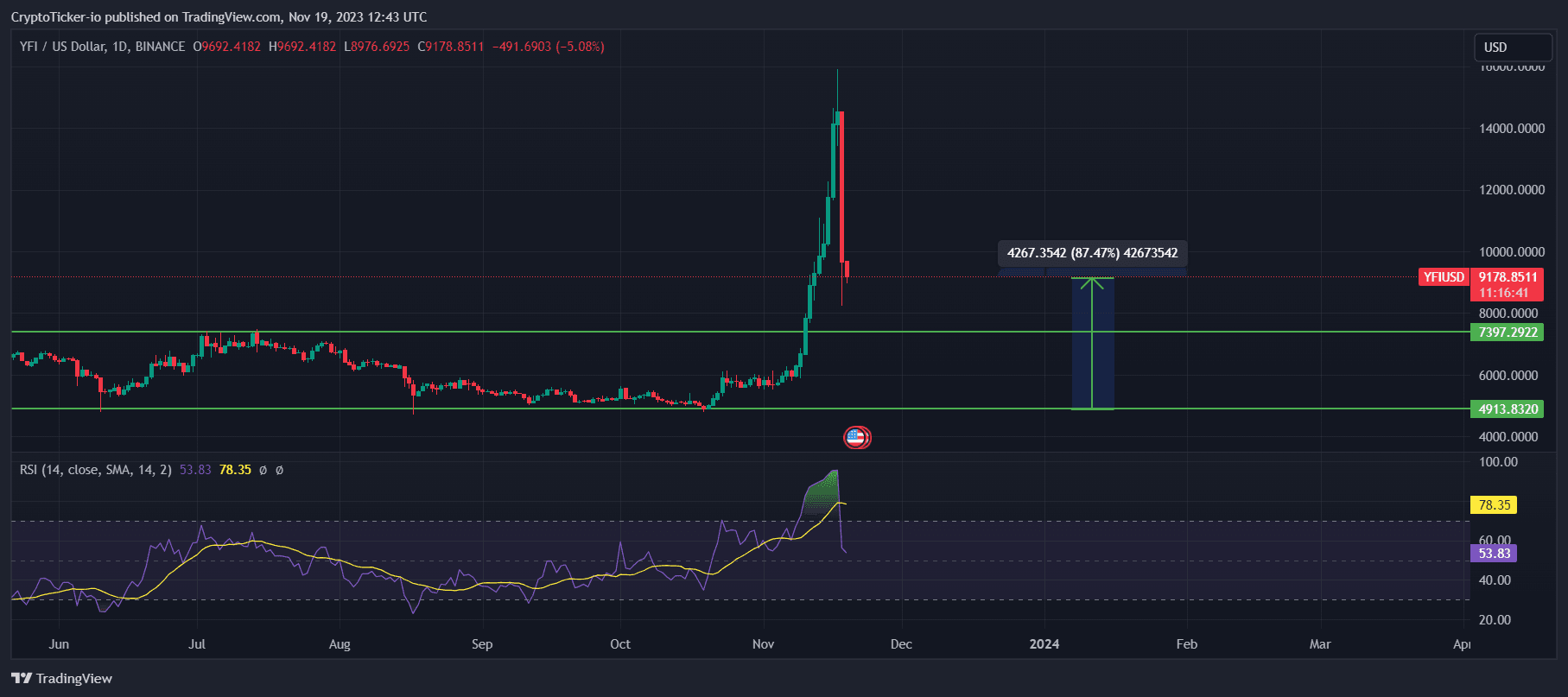The height and width of the screenshot is (697, 1568).
Task: Select the green 4913.8320 price label
Action: (x=1507, y=409)
